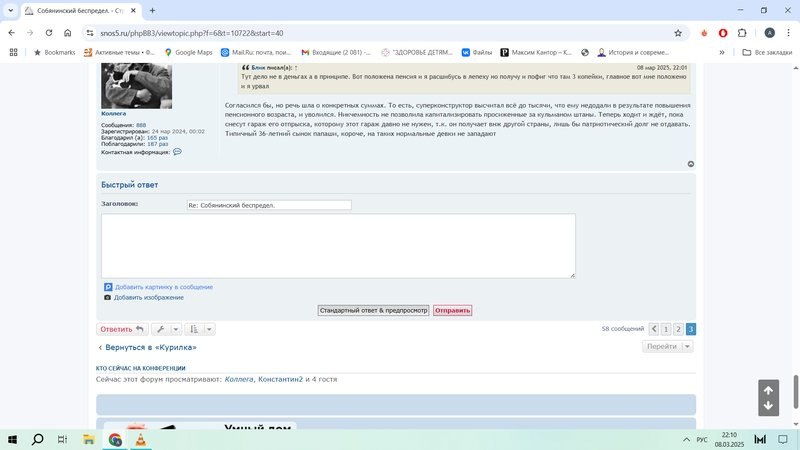
Task: Open File Explorer from the taskbar
Action: point(88,439)
